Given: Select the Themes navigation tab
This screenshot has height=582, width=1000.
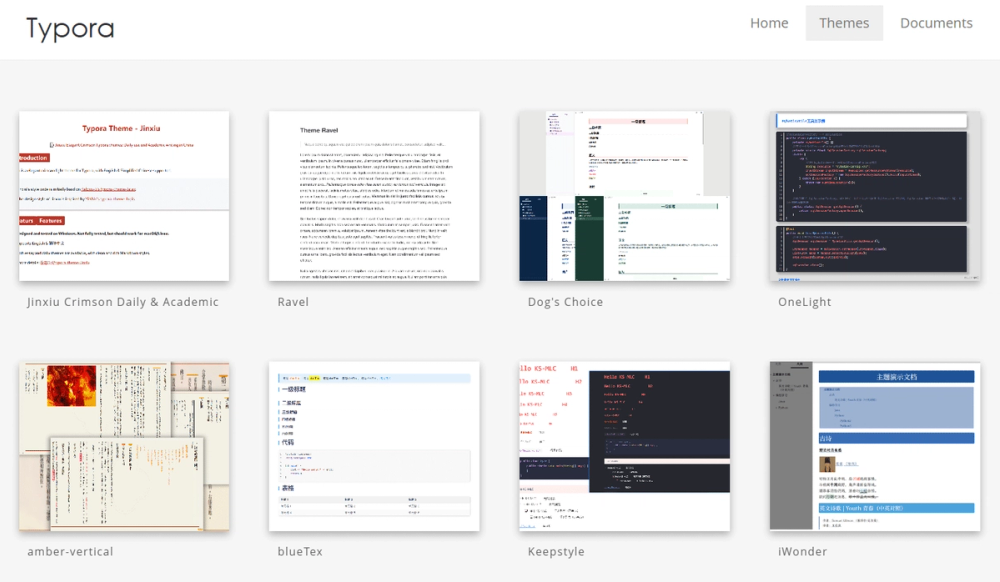Looking at the screenshot, I should click(x=844, y=23).
